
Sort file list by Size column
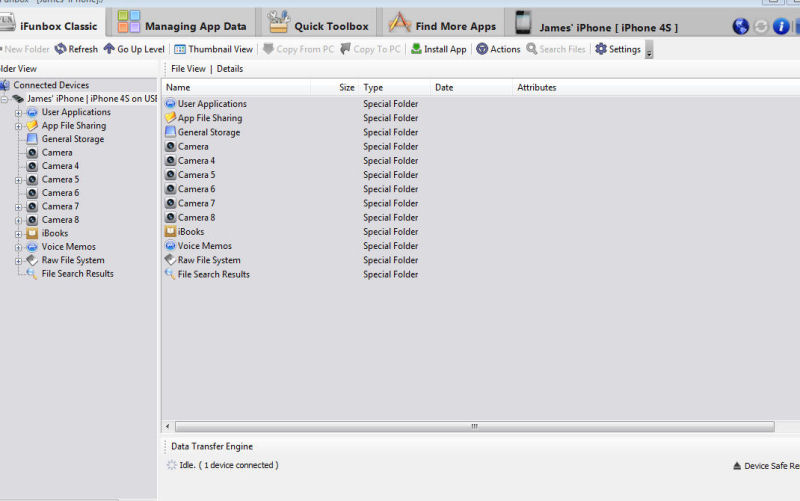[x=335, y=87]
